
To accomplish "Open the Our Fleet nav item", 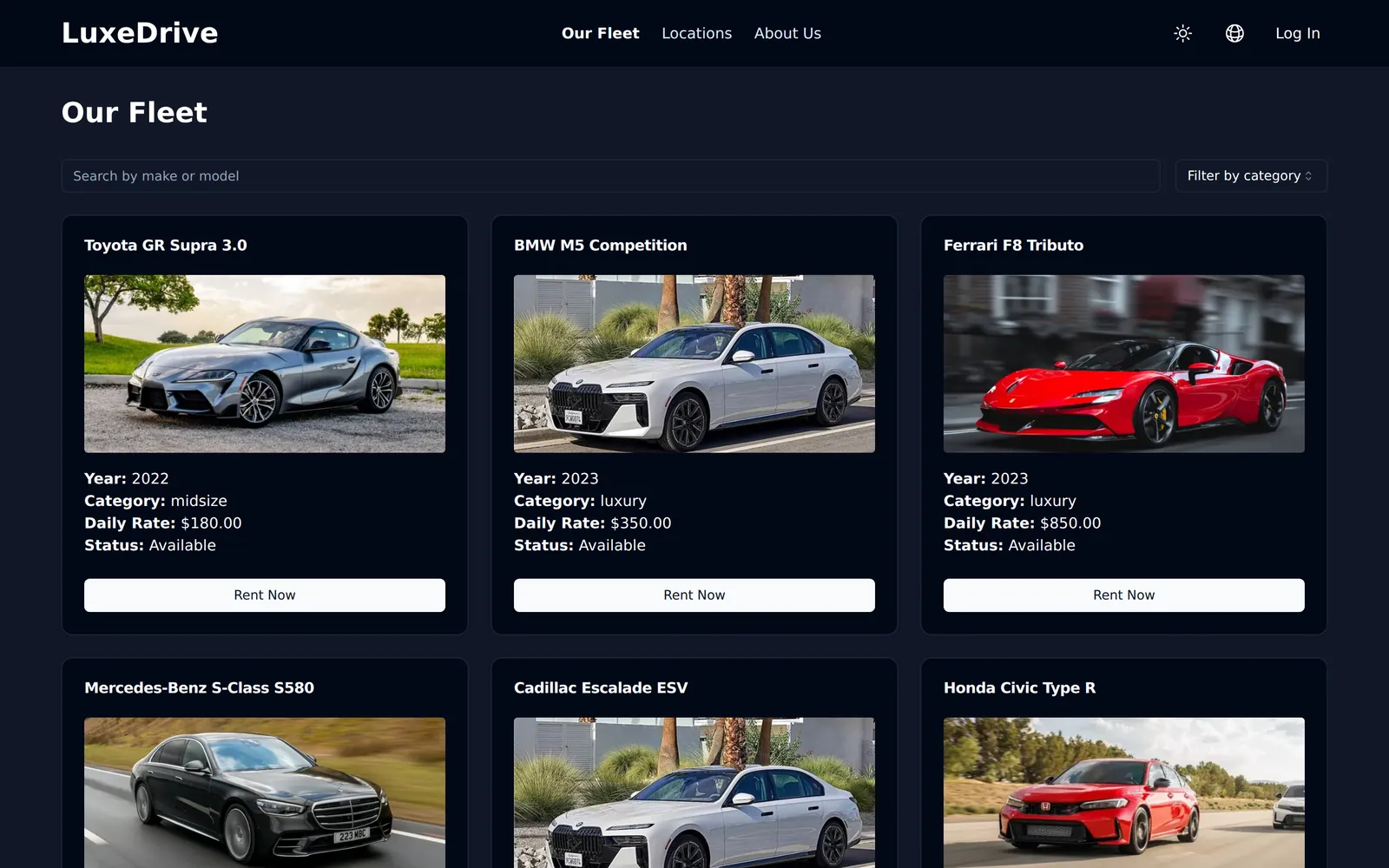I will click(600, 33).
